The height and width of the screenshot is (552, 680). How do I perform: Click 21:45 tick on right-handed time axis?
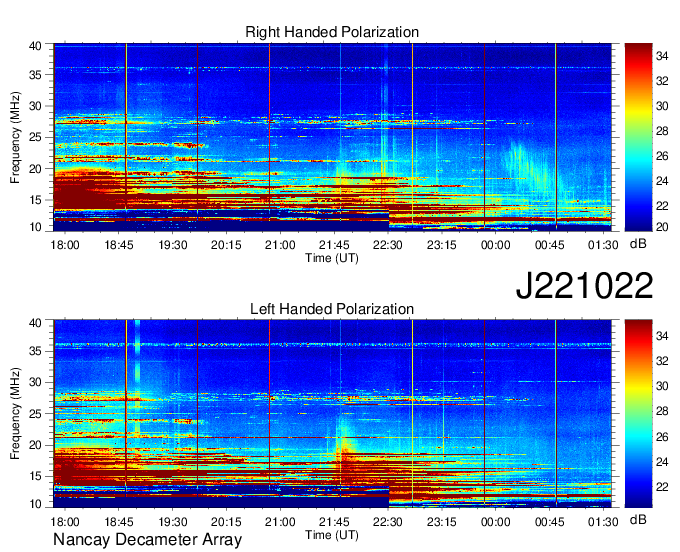click(334, 245)
